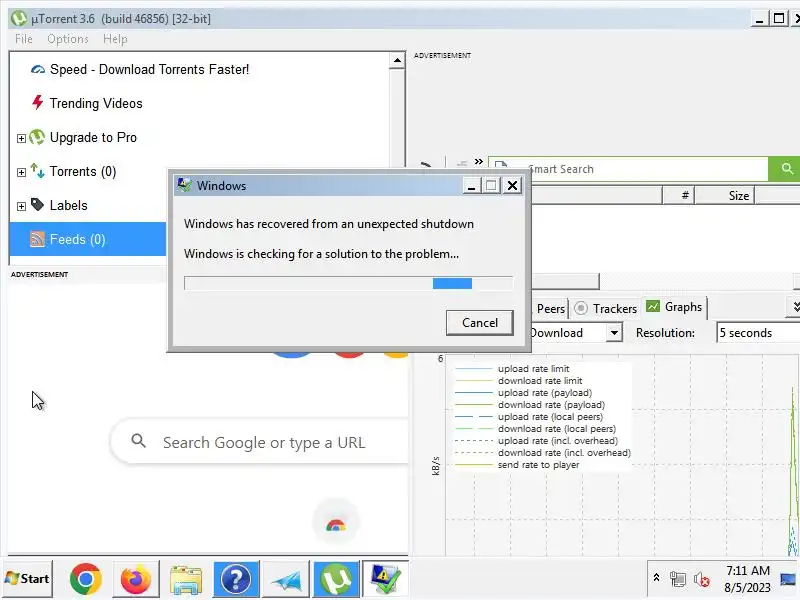This screenshot has width=800, height=600.
Task: Click the show desktop monitor icon
Action: click(x=788, y=579)
